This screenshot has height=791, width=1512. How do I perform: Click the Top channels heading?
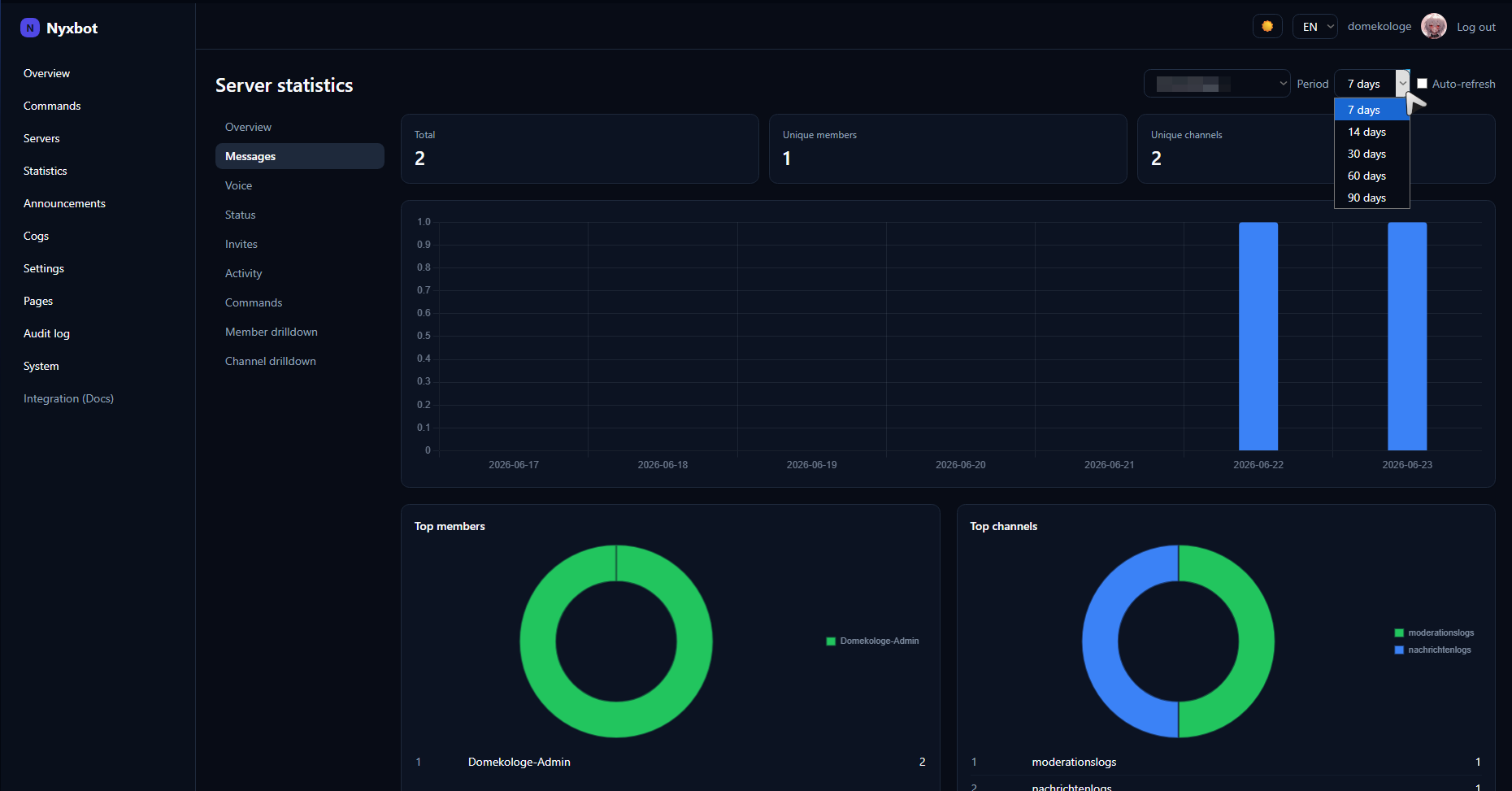coord(1003,526)
